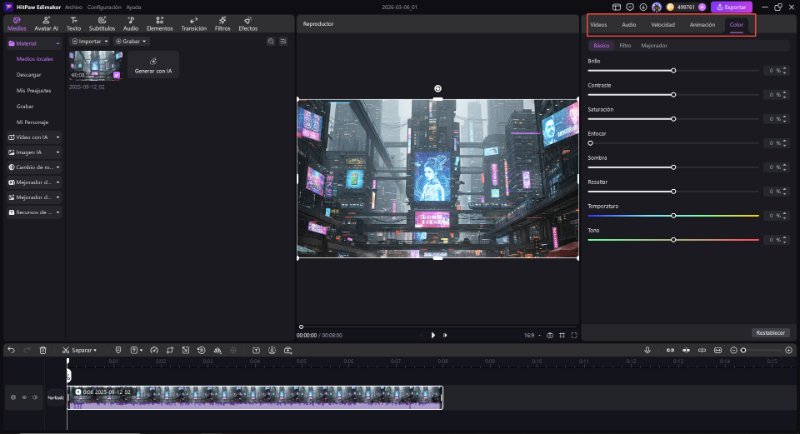Click the mirror flip icon in timeline toolbar
Viewport: 800px width, 434px height.
coord(217,350)
